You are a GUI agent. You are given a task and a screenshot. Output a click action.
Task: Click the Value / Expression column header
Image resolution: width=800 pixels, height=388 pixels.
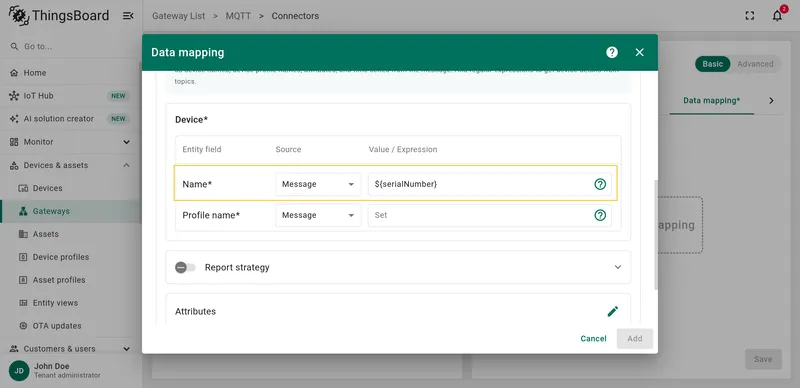[x=403, y=150]
